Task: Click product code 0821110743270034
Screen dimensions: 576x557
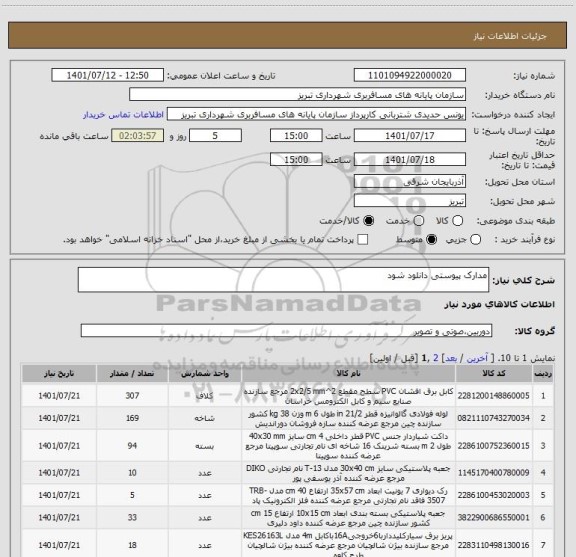Action: [494, 418]
